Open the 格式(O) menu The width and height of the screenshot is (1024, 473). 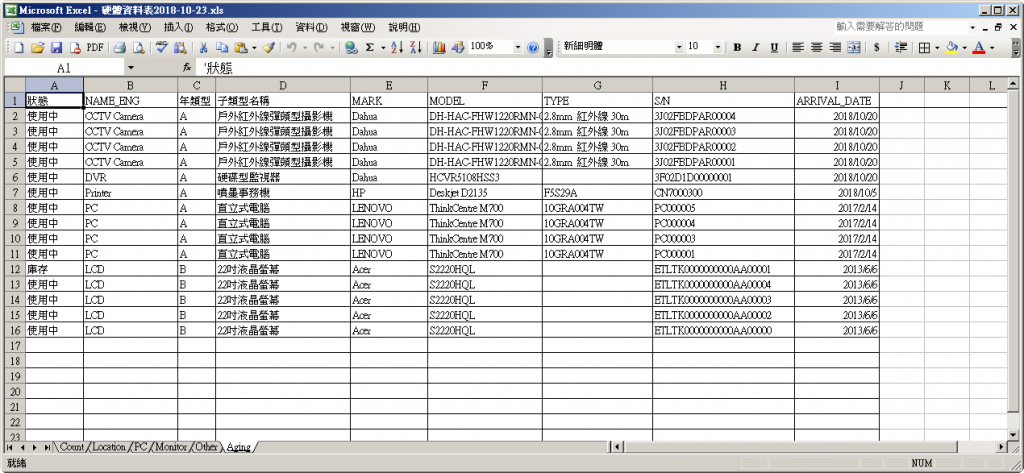222,27
